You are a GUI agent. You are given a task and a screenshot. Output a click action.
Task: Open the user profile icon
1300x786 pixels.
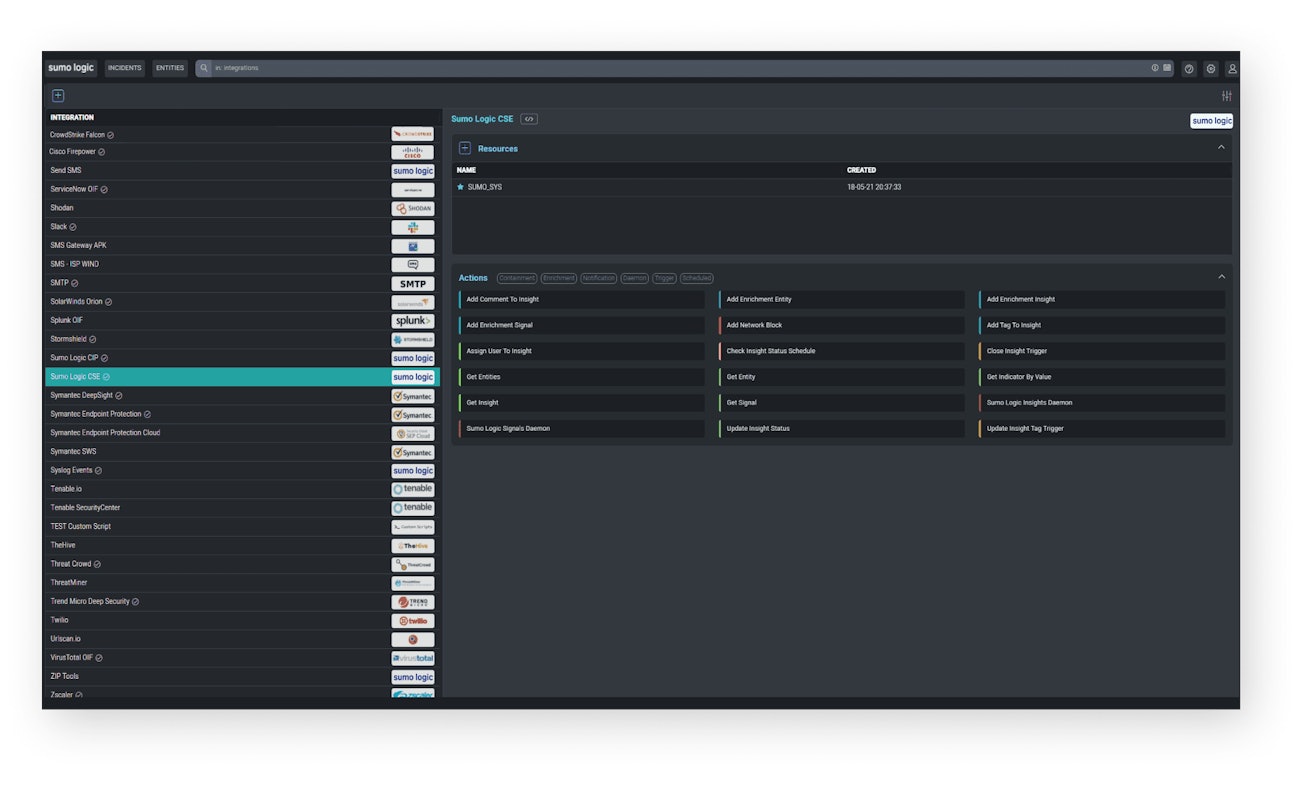[1232, 69]
